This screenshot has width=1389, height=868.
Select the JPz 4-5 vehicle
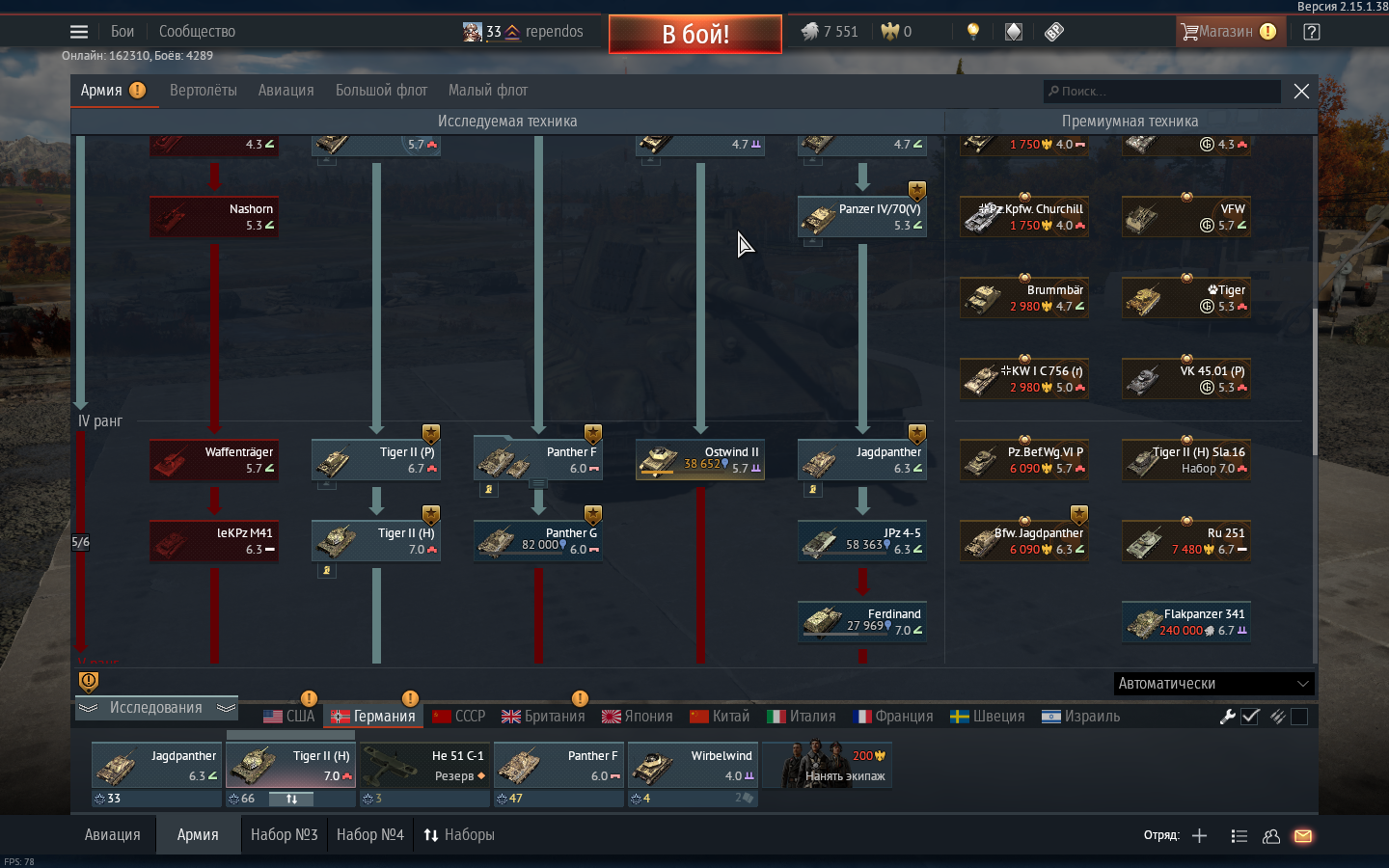pyautogui.click(x=862, y=541)
